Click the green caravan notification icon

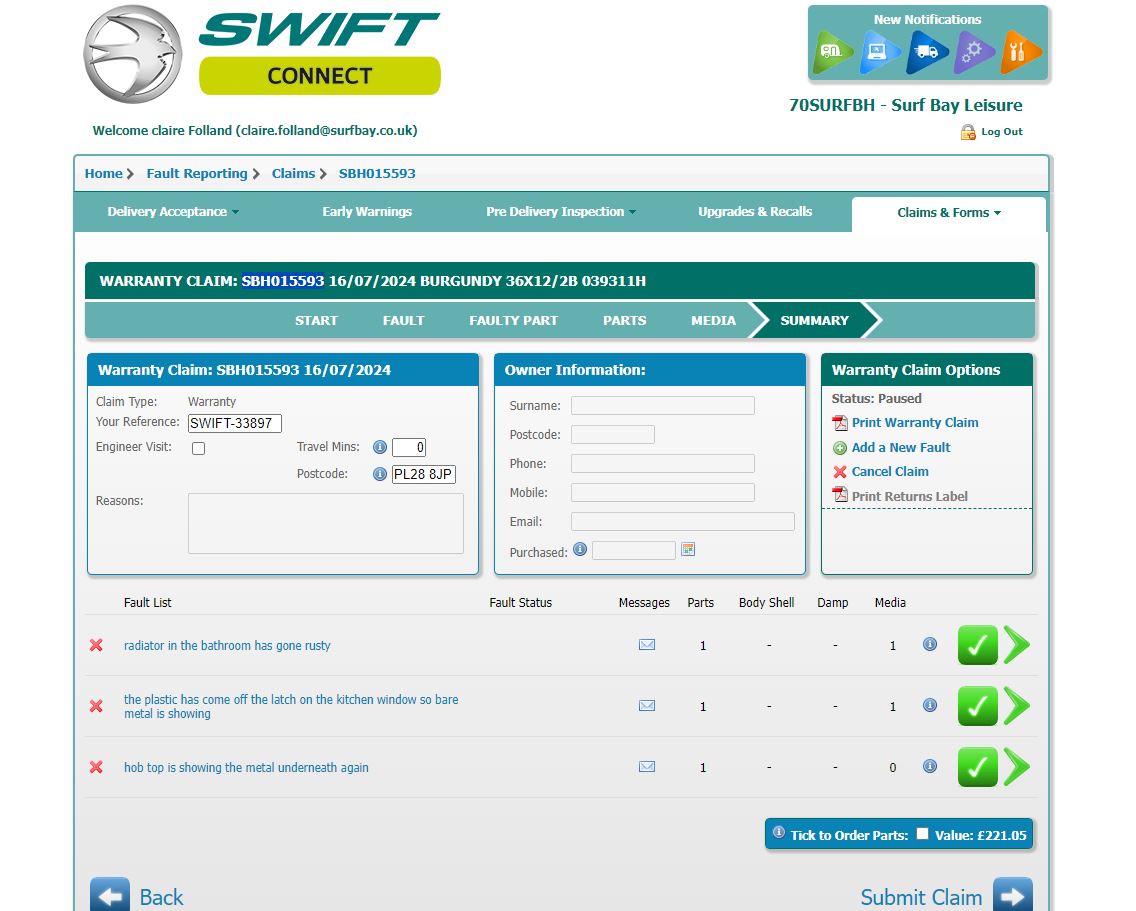(832, 52)
